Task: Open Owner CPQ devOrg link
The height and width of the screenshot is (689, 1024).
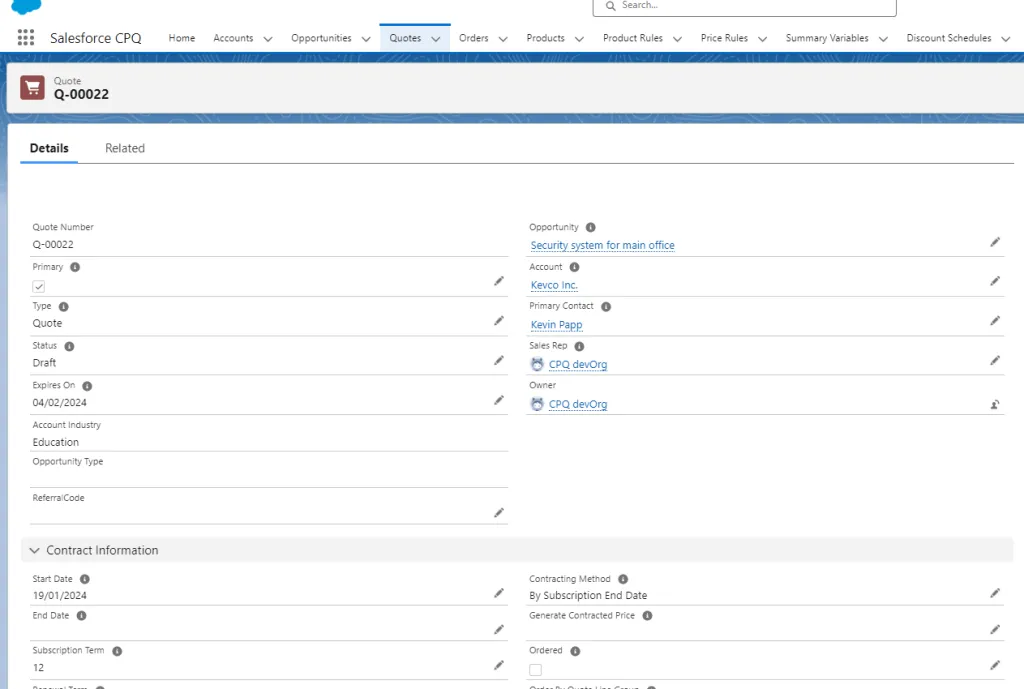Action: [x=578, y=404]
